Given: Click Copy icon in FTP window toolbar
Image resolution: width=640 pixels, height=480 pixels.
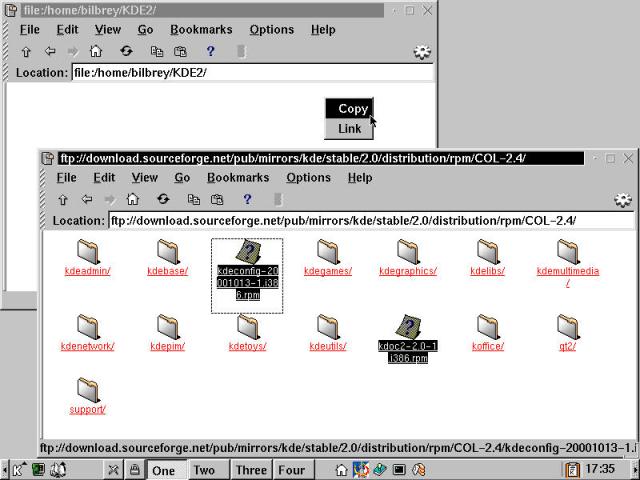Looking at the screenshot, I should [193, 199].
